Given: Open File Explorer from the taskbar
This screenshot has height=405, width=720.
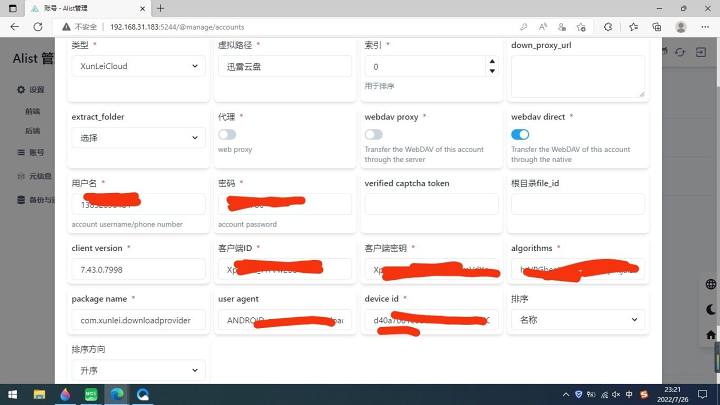Looking at the screenshot, I should tap(39, 394).
